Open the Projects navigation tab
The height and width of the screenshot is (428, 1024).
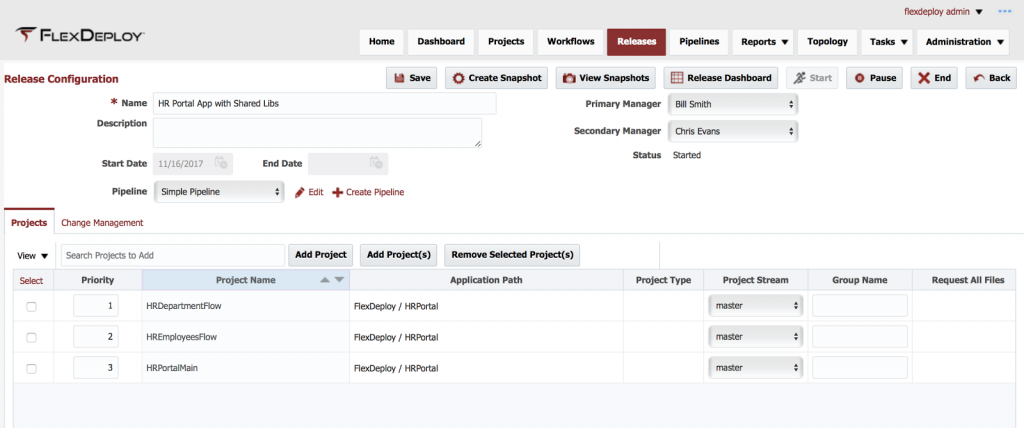click(506, 42)
